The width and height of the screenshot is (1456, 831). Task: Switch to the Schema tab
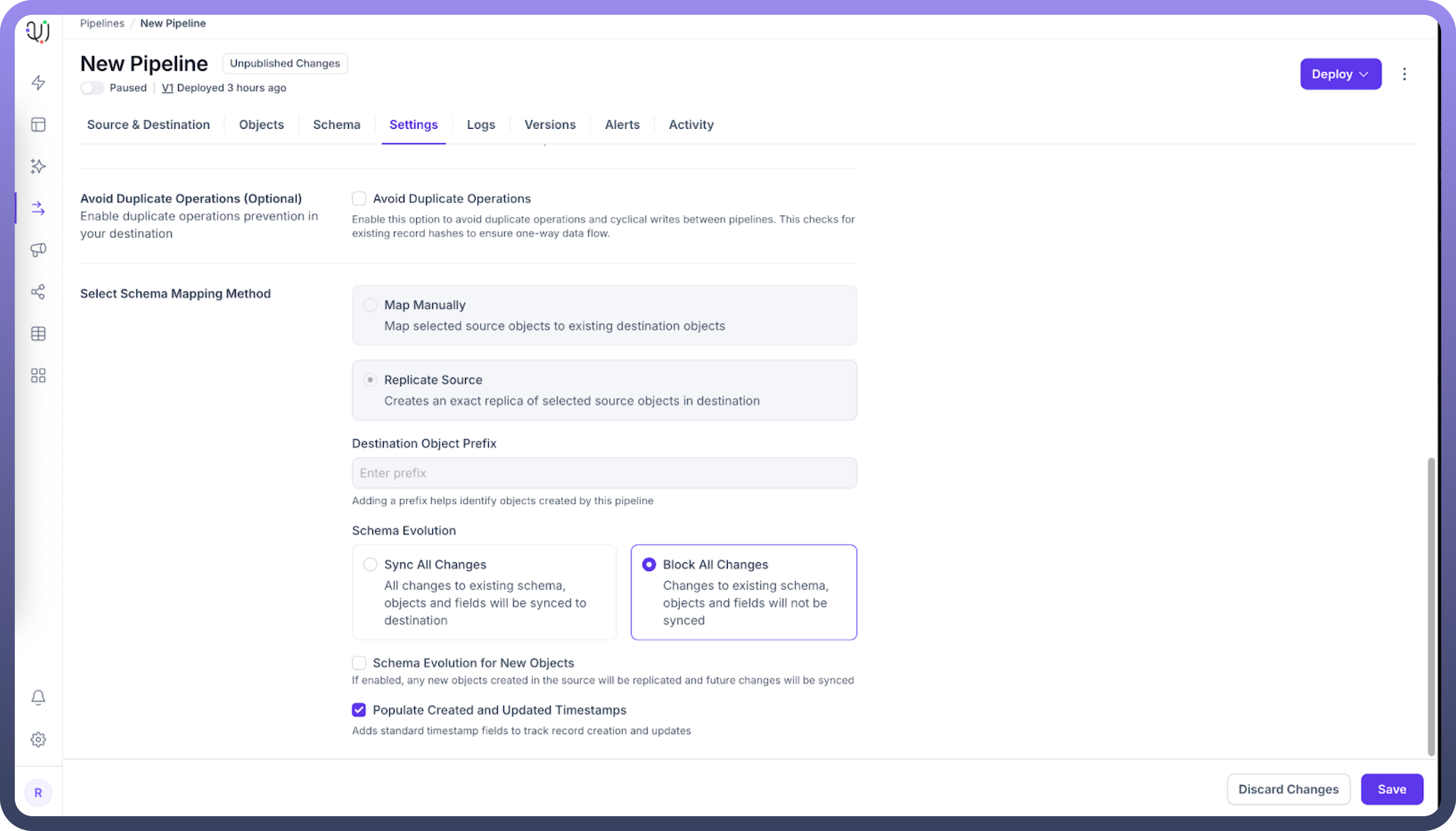click(337, 124)
